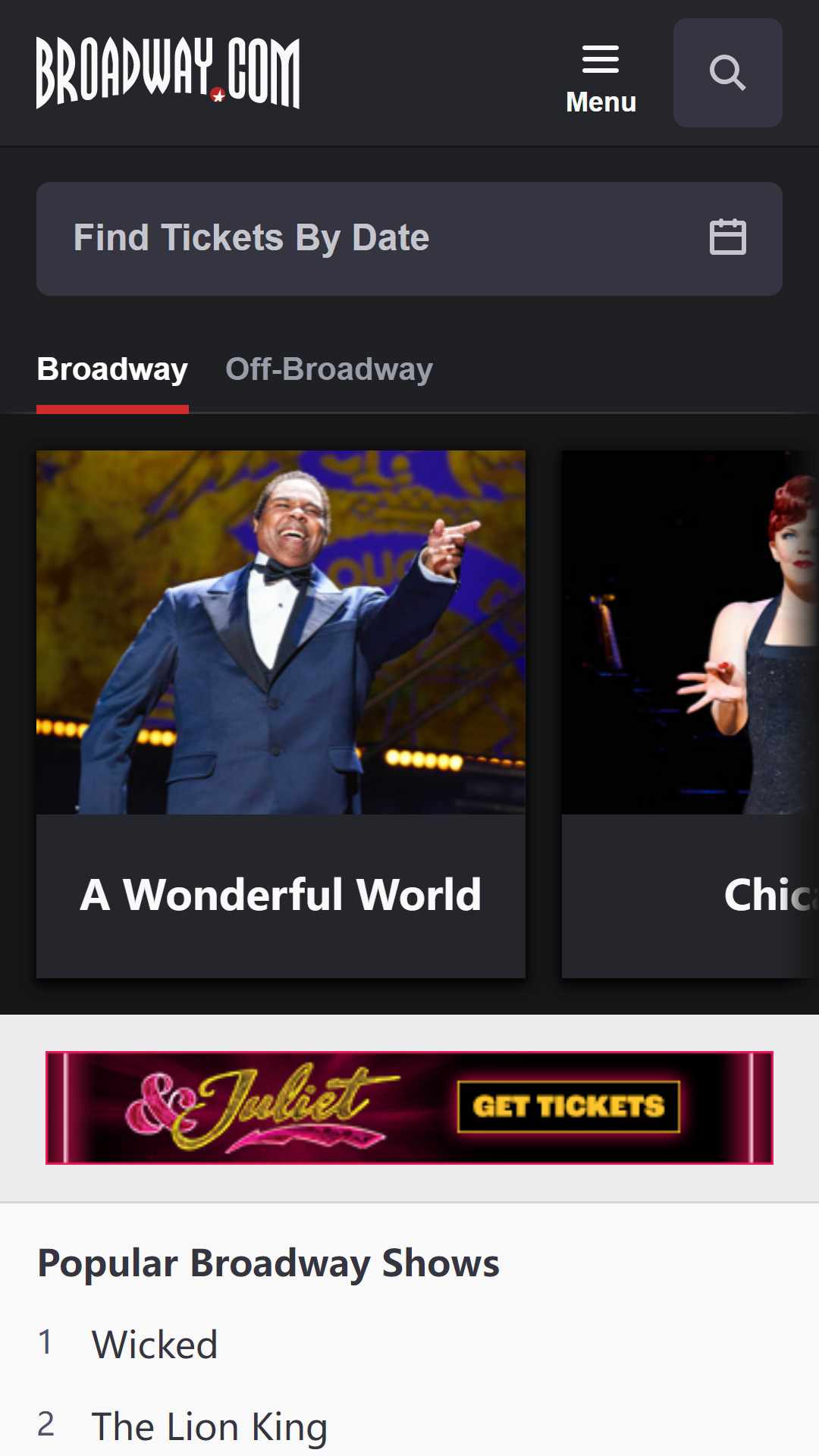819x1456 pixels.
Task: Click the Menu text label
Action: click(601, 102)
